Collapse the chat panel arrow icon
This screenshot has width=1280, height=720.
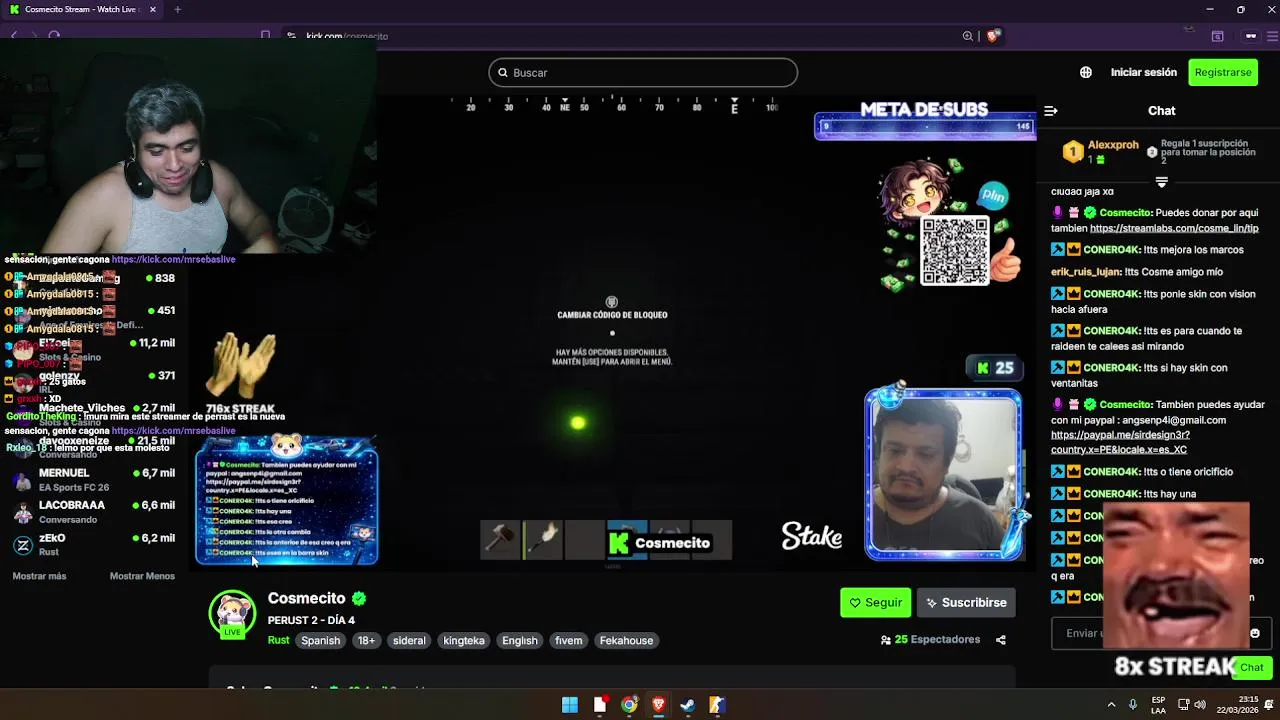tap(1050, 111)
